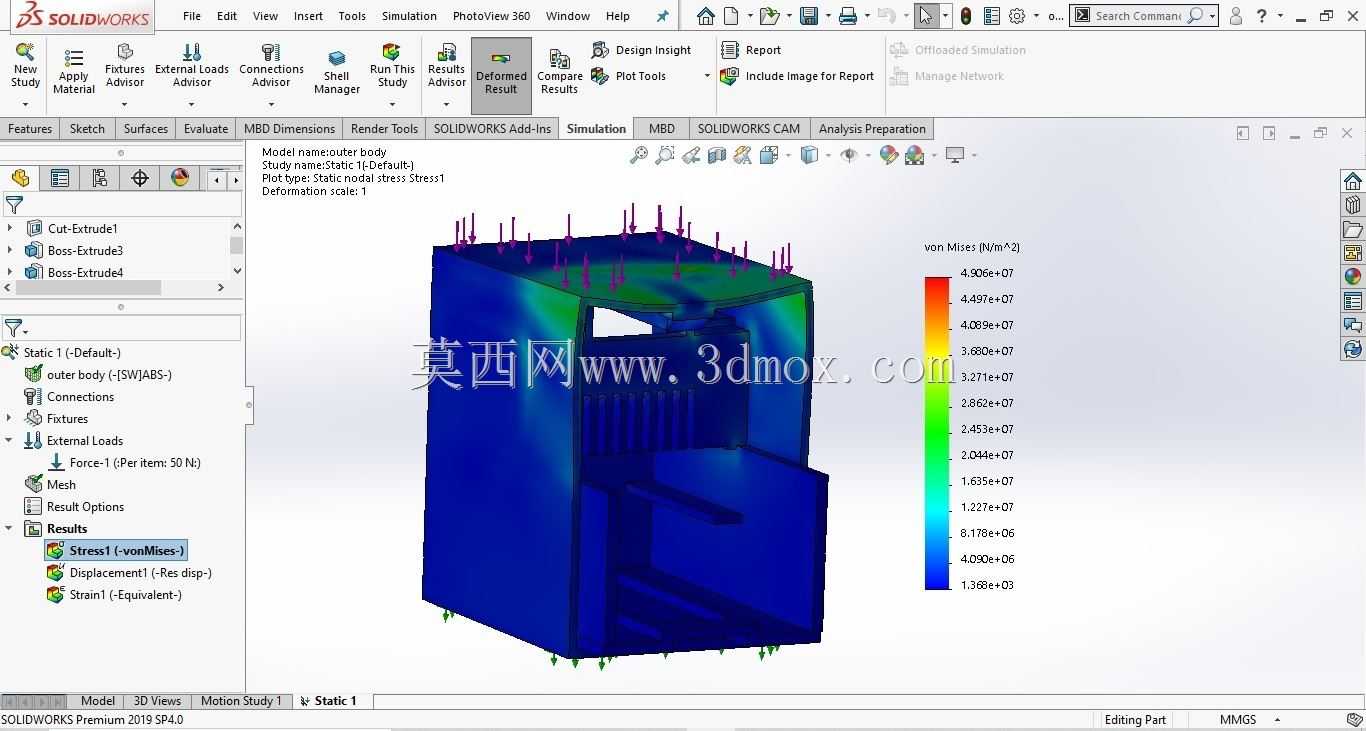Open Connections Advisor tool
The width and height of the screenshot is (1366, 731).
point(271,68)
